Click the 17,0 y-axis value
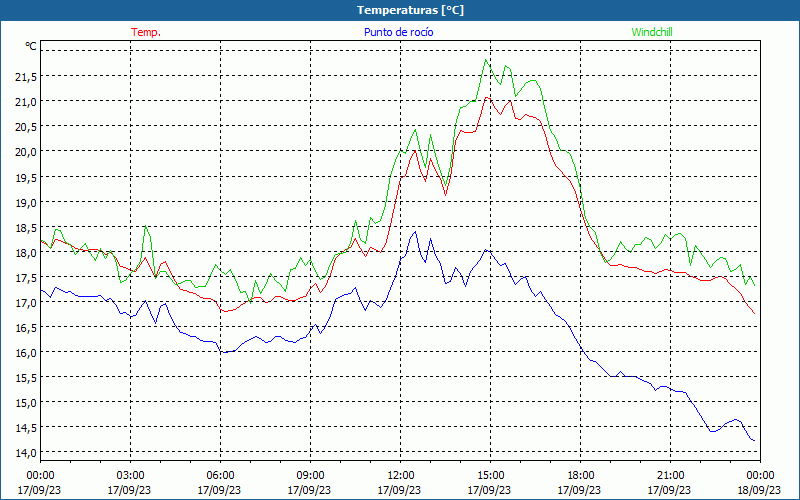 click(x=26, y=302)
